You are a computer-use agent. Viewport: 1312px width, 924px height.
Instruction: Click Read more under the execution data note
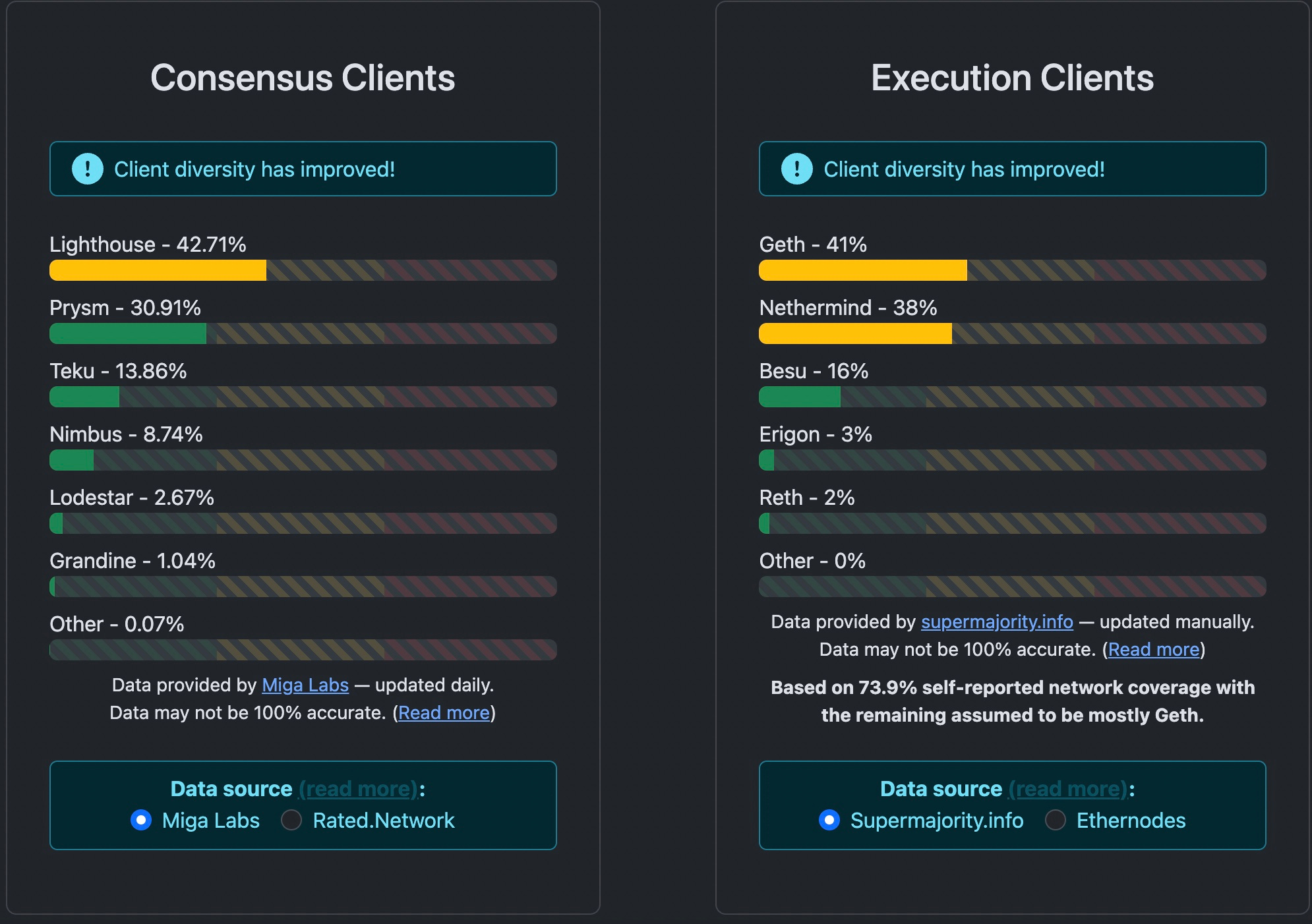1153,650
